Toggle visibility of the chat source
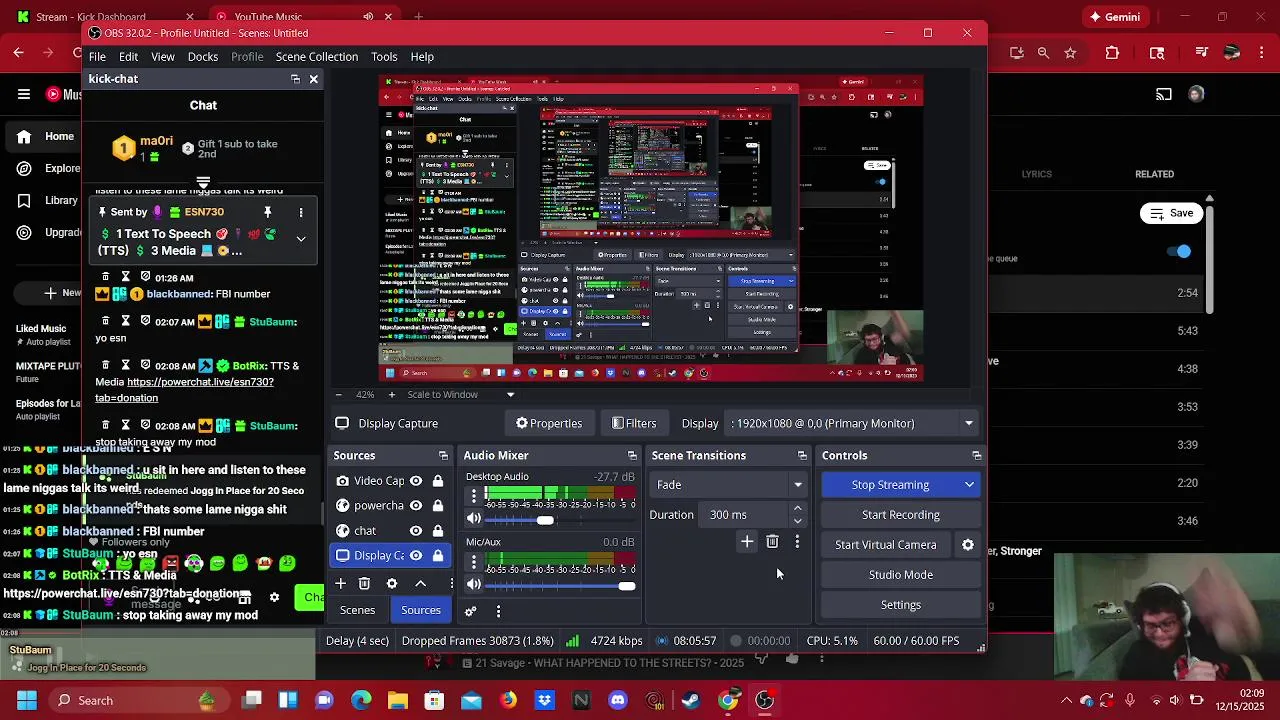 tap(416, 531)
